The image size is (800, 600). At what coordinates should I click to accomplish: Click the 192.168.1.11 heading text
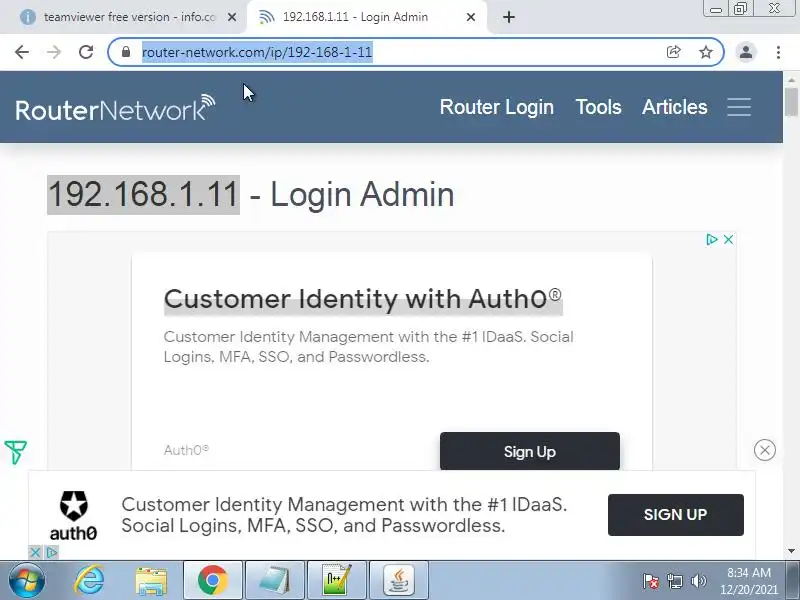[143, 194]
